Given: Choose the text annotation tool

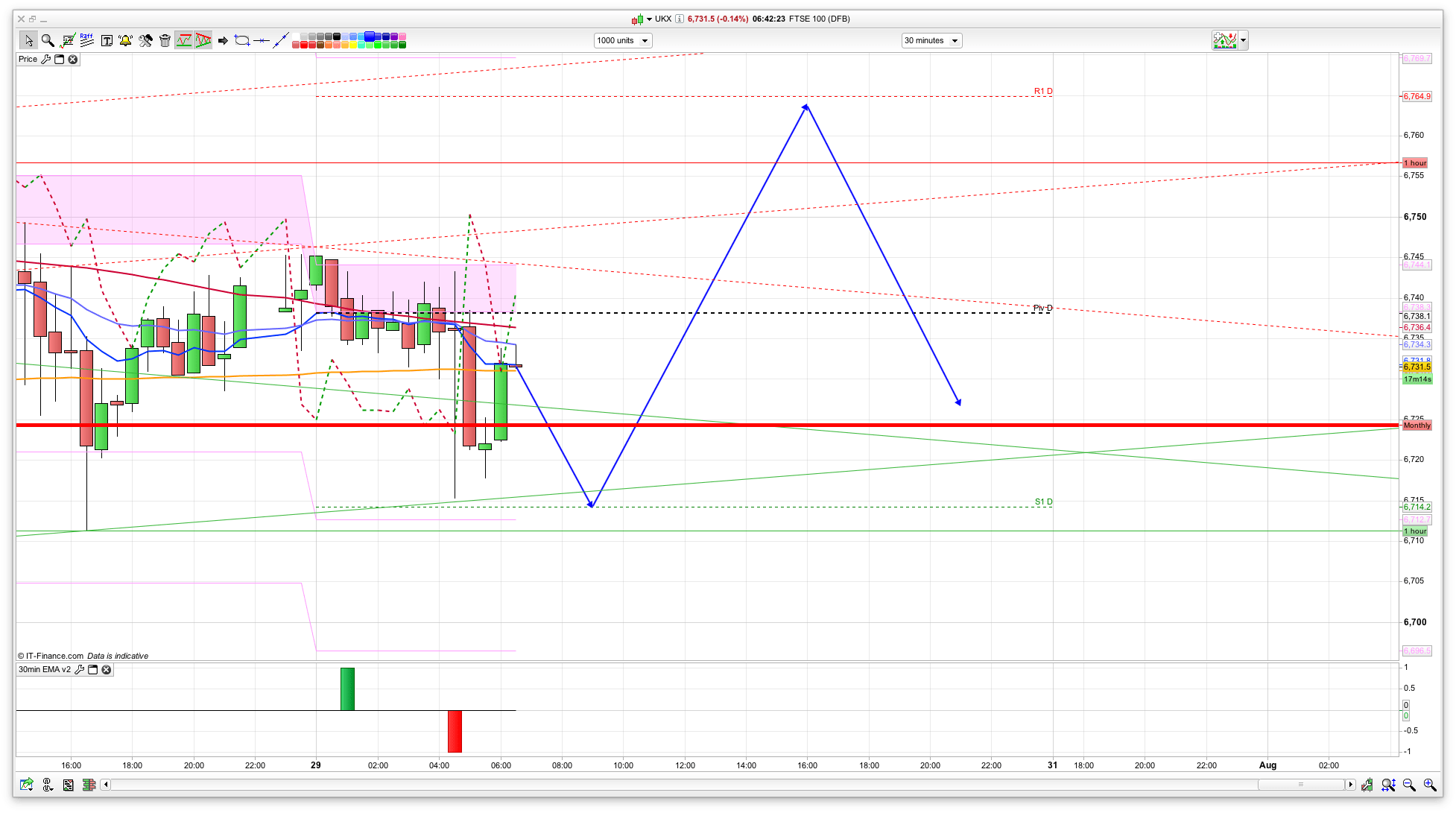Looking at the screenshot, I should coord(107,40).
